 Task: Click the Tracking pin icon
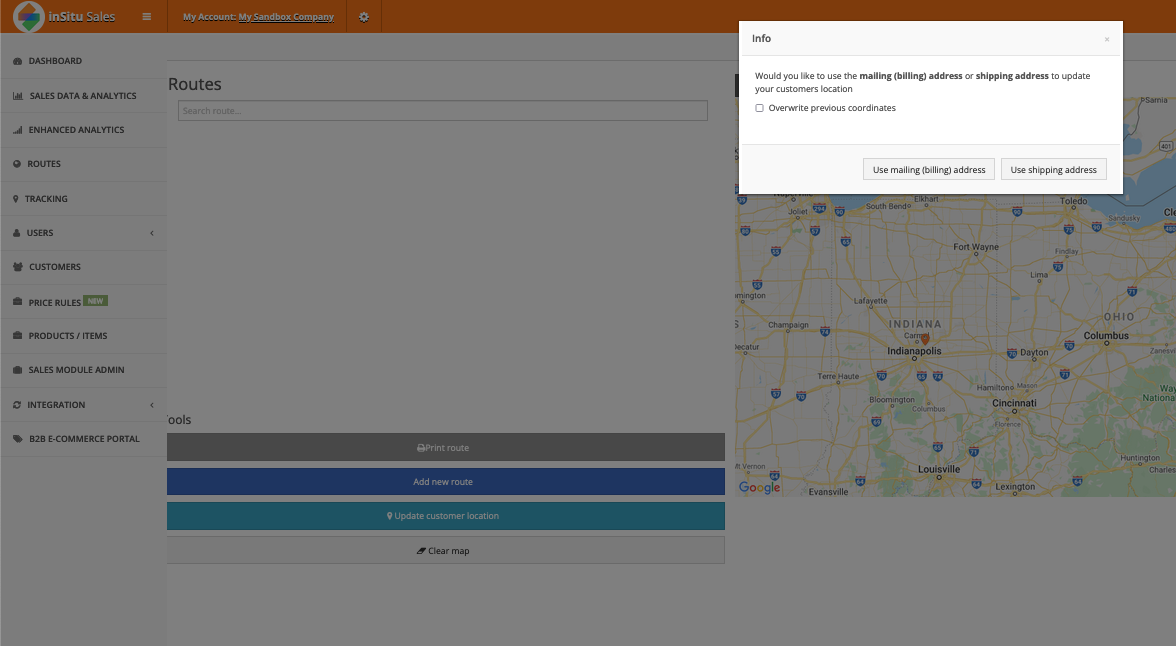[x=16, y=199]
